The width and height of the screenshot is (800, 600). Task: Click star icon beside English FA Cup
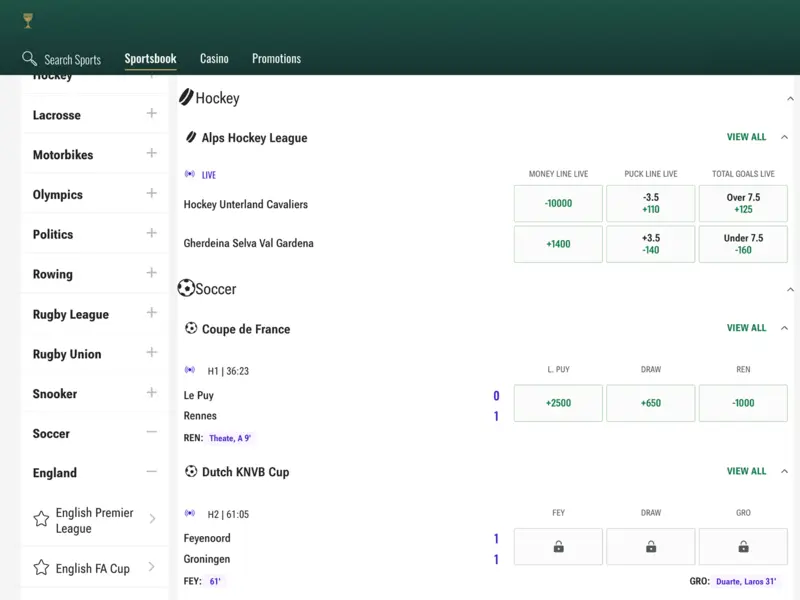click(41, 568)
